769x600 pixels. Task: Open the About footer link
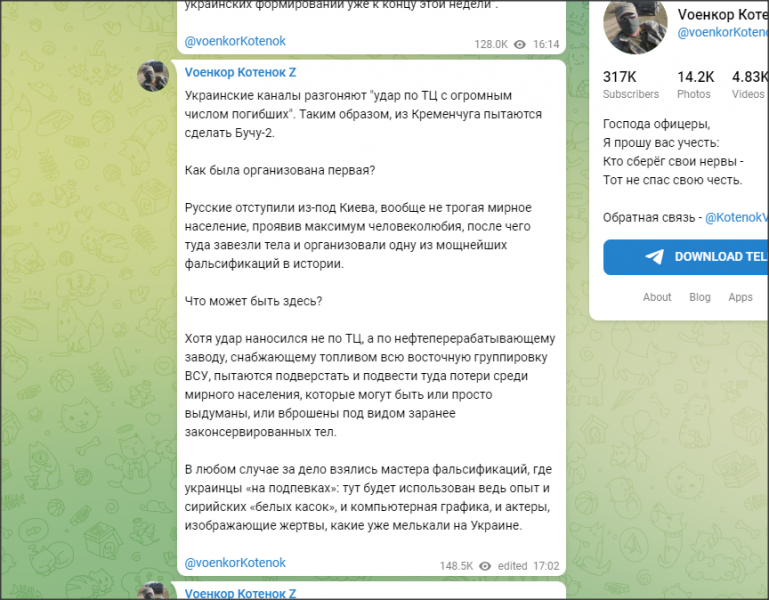[657, 297]
